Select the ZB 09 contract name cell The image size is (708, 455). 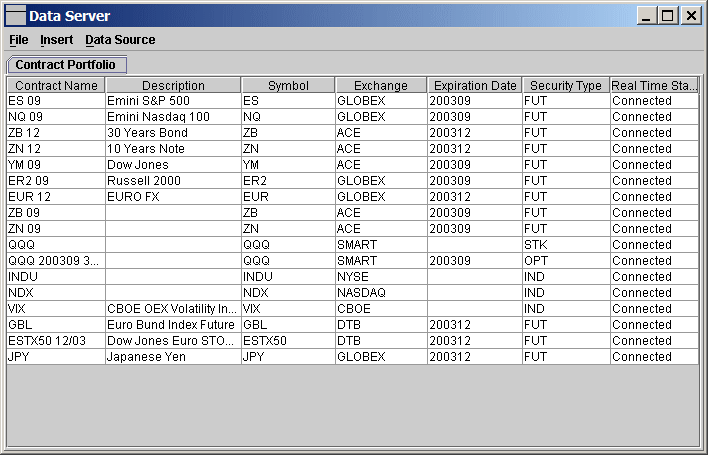[x=56, y=213]
